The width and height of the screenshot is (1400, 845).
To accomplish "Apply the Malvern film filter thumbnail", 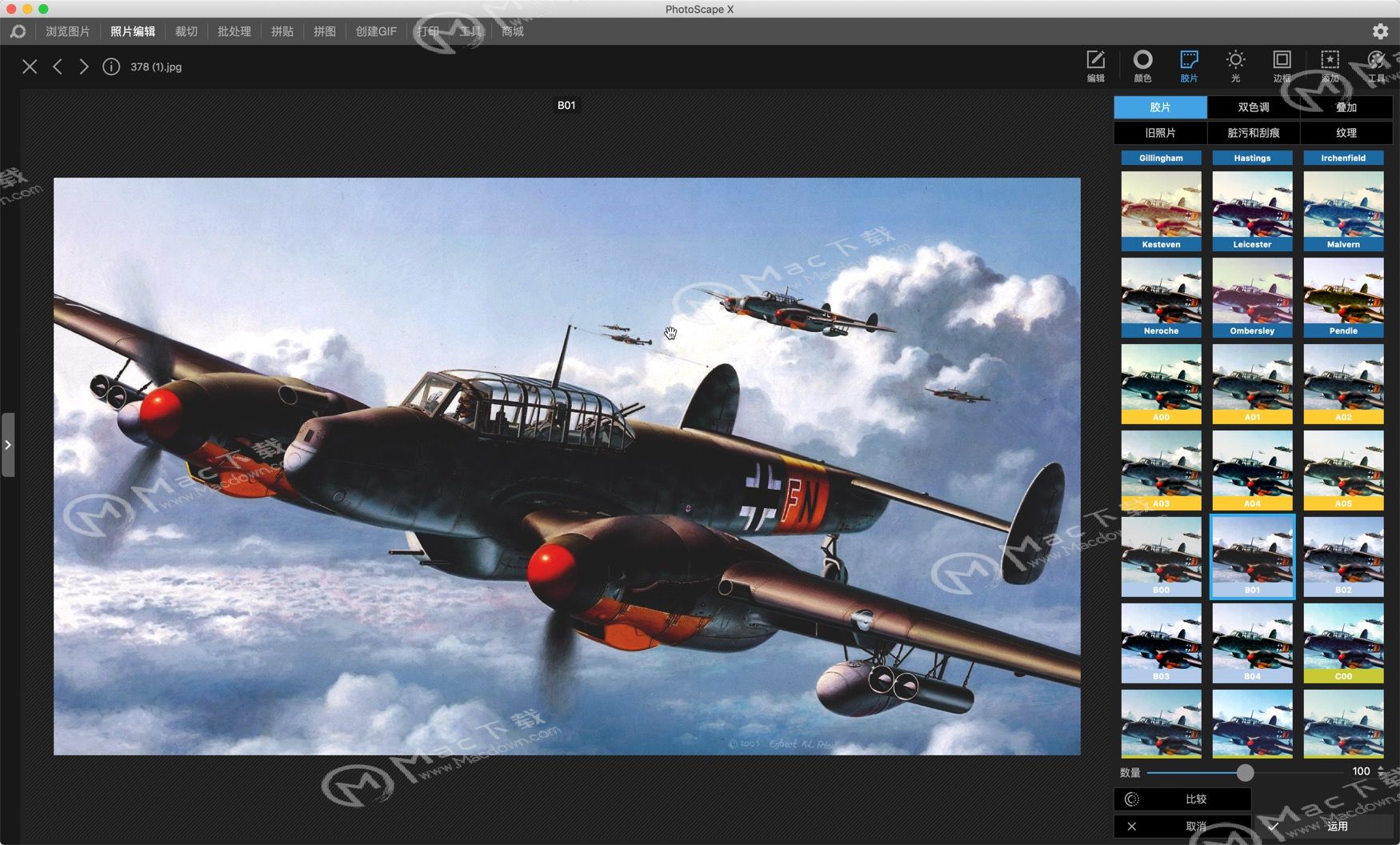I will coord(1343,211).
